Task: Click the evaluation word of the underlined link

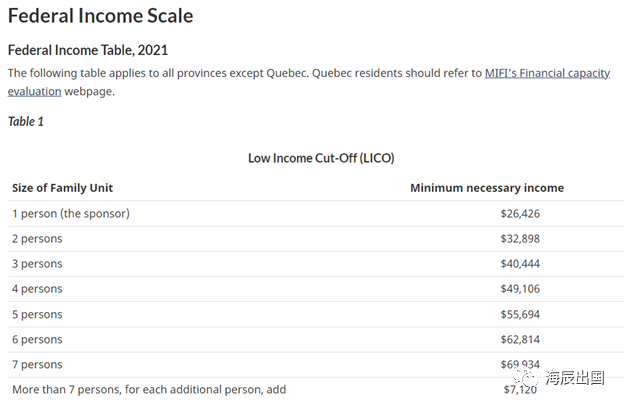Action: click(35, 92)
